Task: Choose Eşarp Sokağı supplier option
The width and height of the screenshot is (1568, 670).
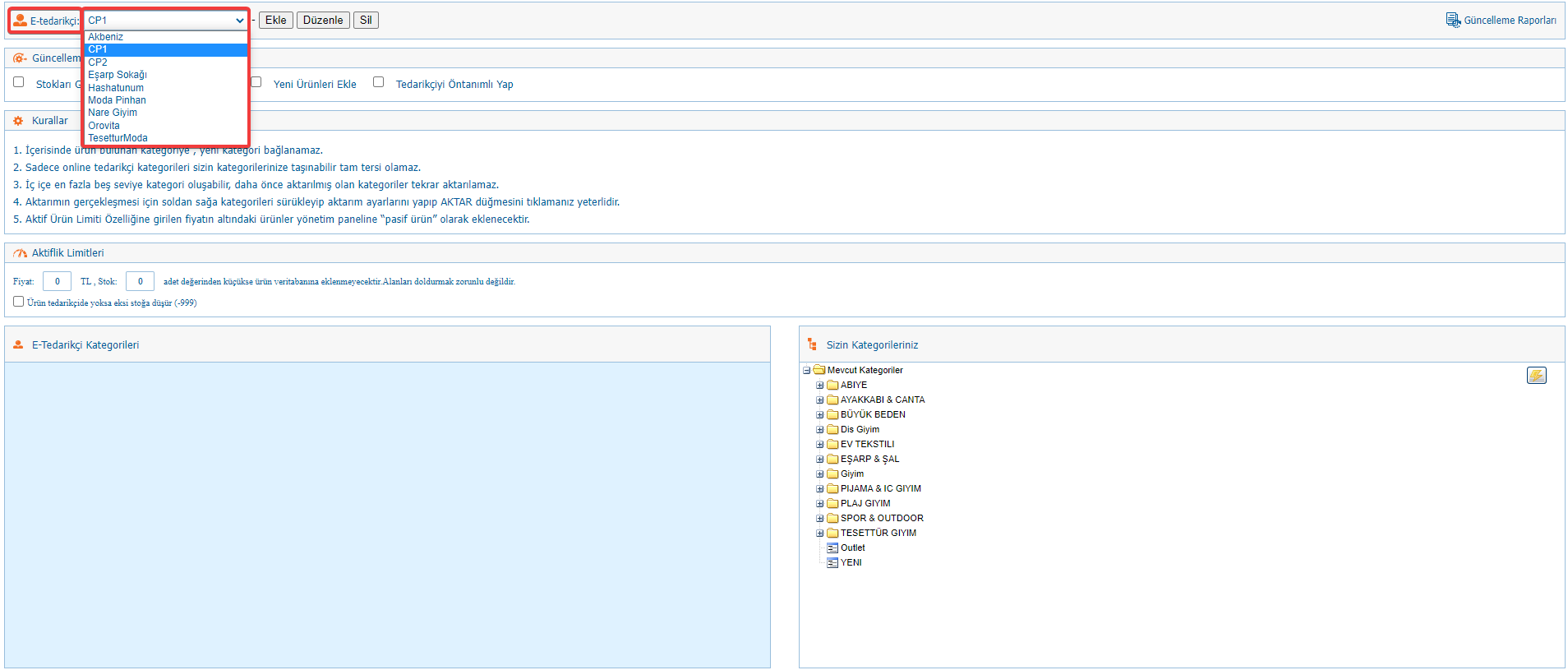Action: pos(167,75)
